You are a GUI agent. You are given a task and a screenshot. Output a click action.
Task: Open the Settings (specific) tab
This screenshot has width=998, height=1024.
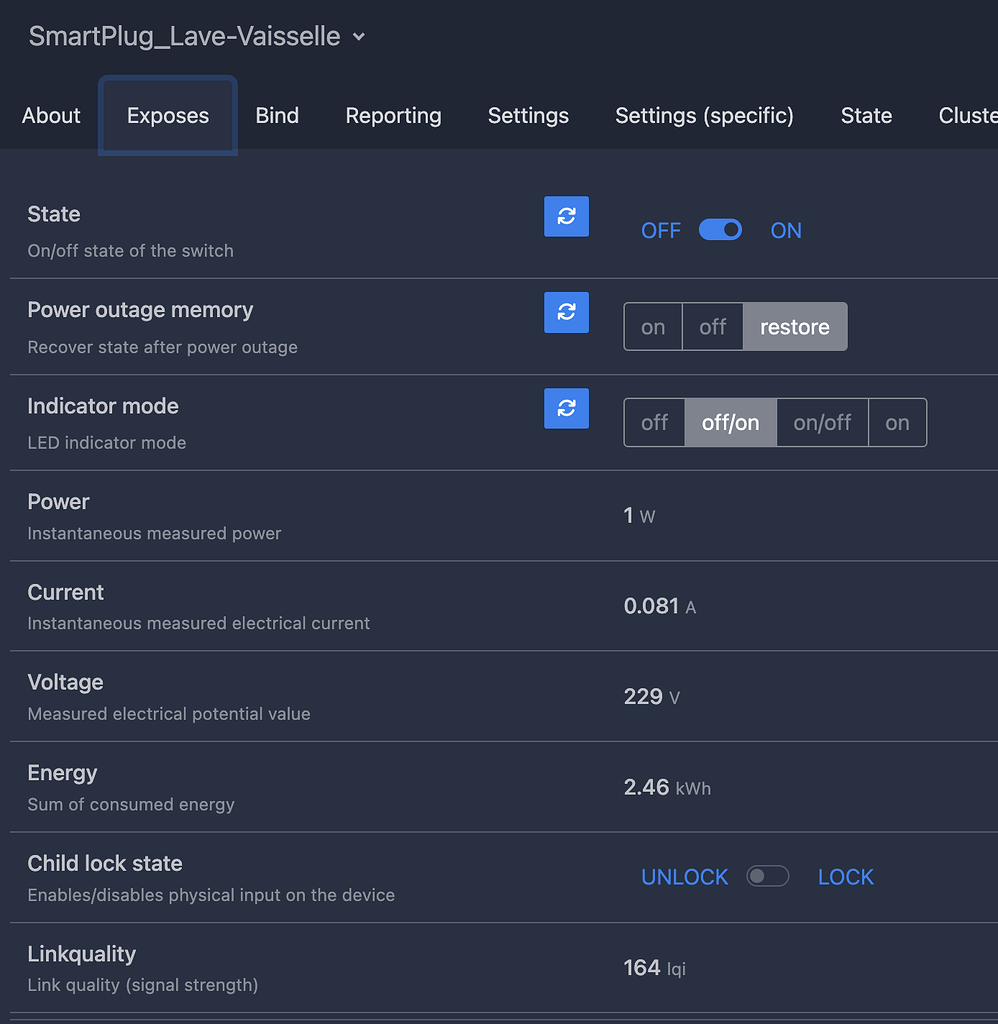704,116
